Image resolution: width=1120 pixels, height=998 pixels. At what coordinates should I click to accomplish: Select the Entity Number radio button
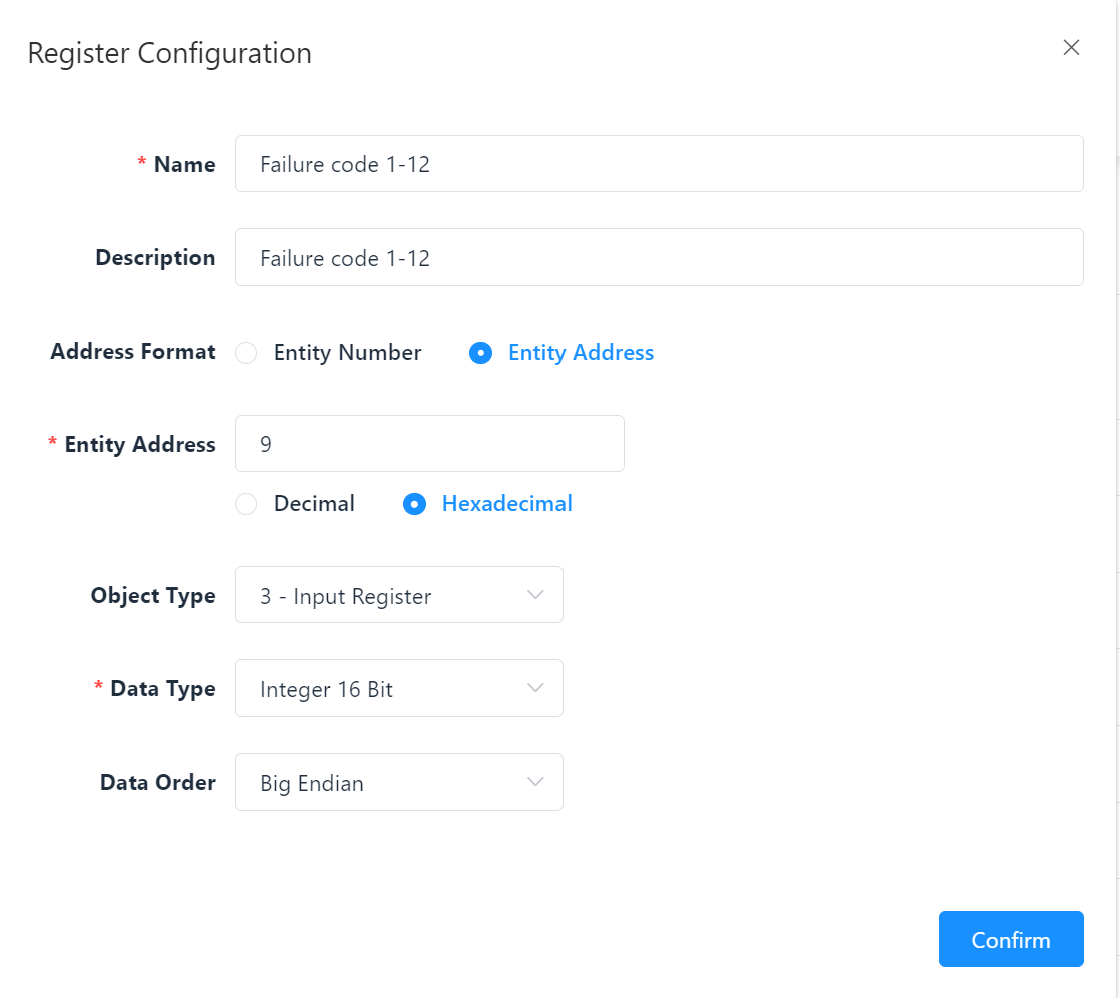[x=246, y=353]
